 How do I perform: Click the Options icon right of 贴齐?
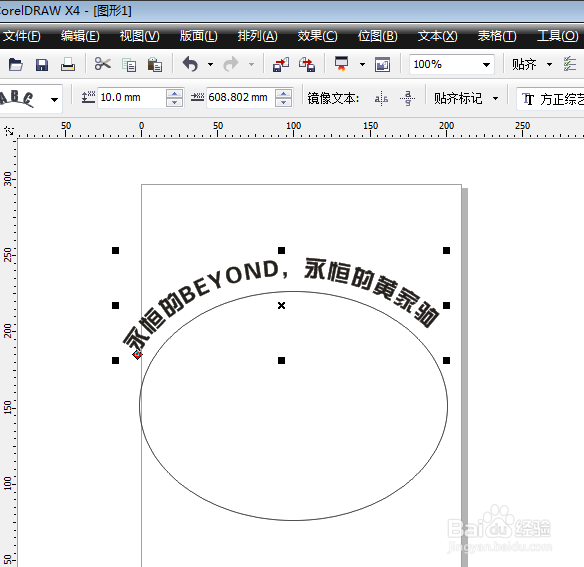570,64
